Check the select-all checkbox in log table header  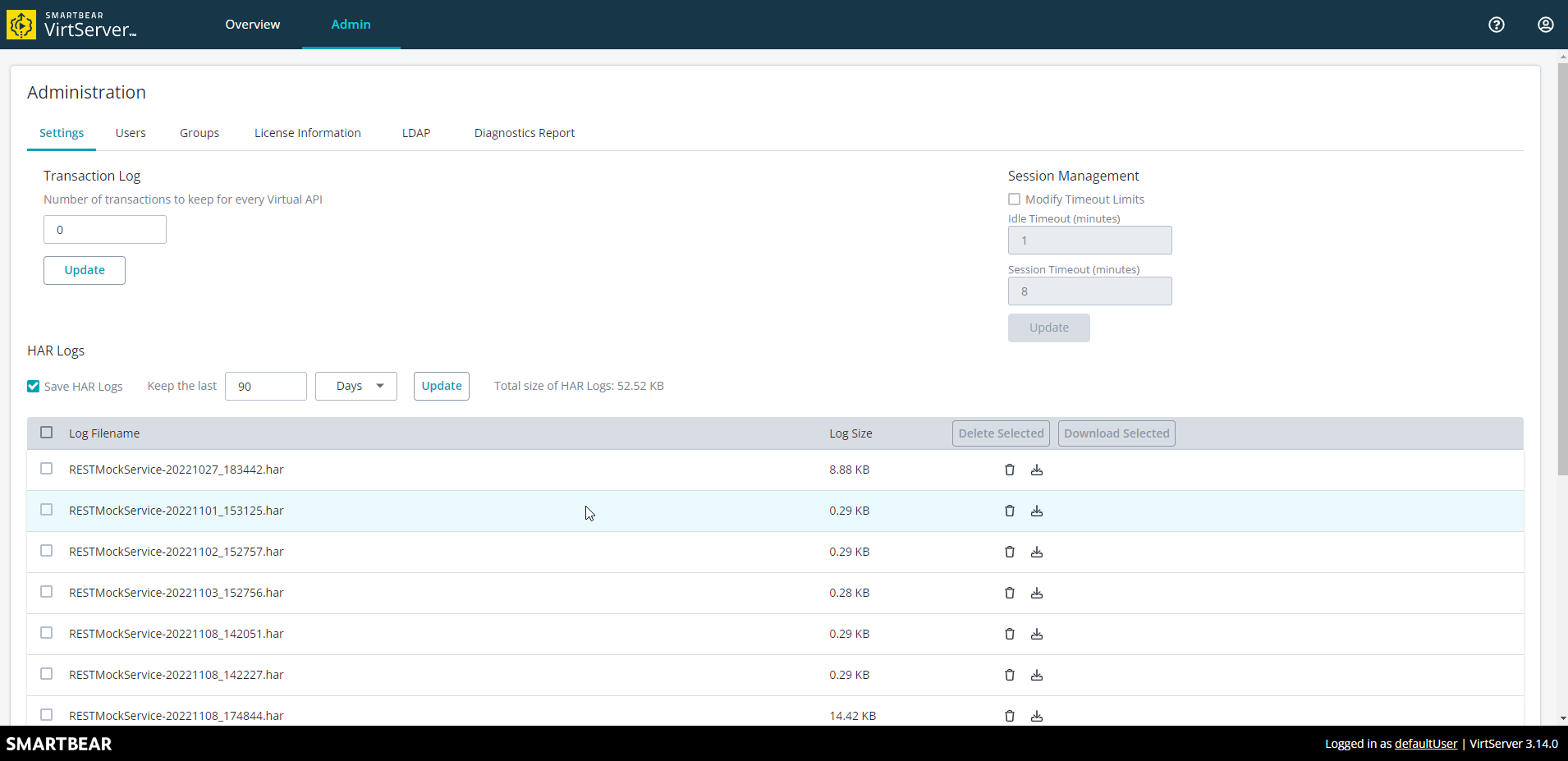point(46,432)
